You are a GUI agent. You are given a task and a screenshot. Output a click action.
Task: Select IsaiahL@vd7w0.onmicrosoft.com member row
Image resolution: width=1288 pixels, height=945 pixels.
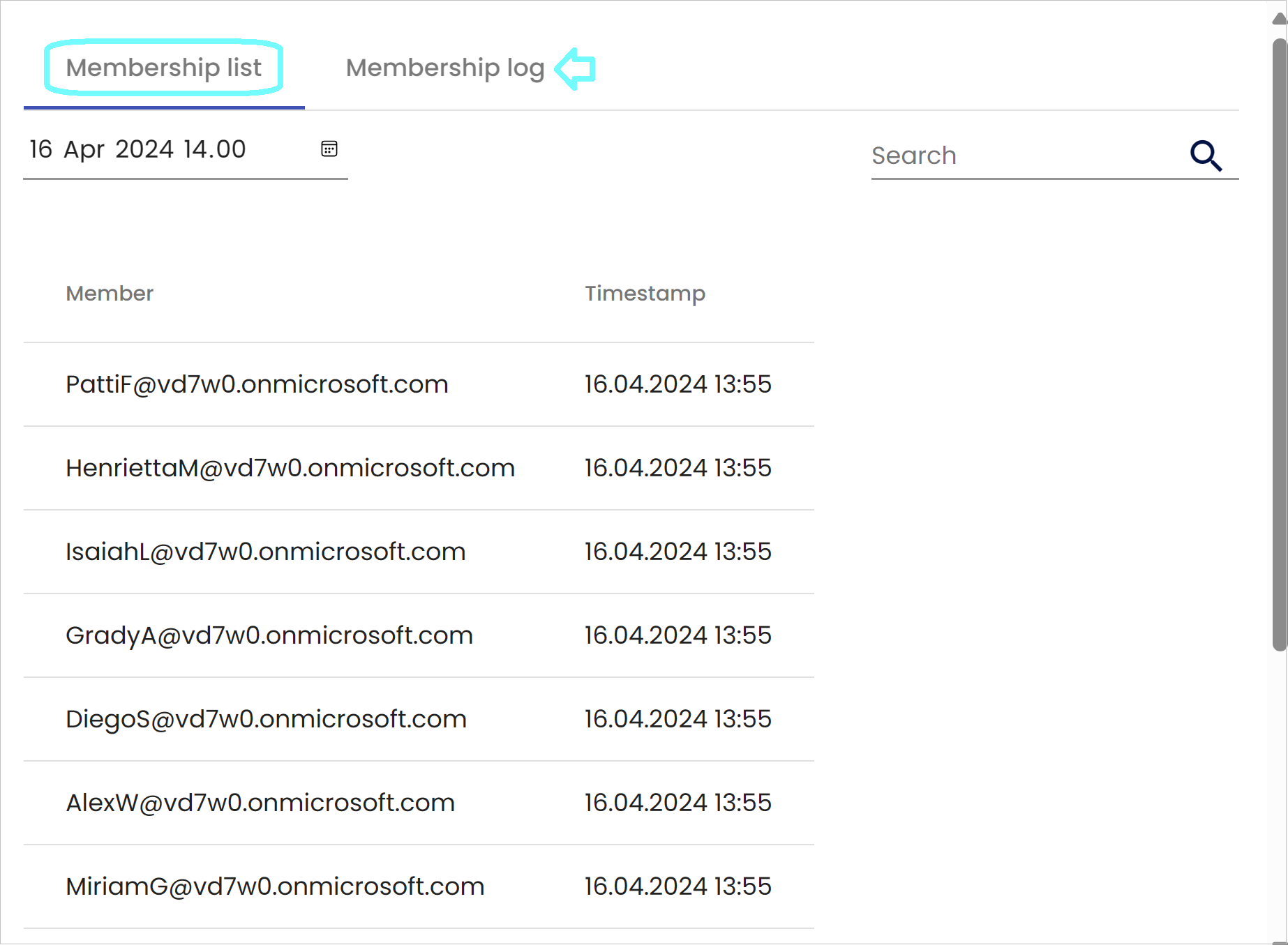(419, 552)
